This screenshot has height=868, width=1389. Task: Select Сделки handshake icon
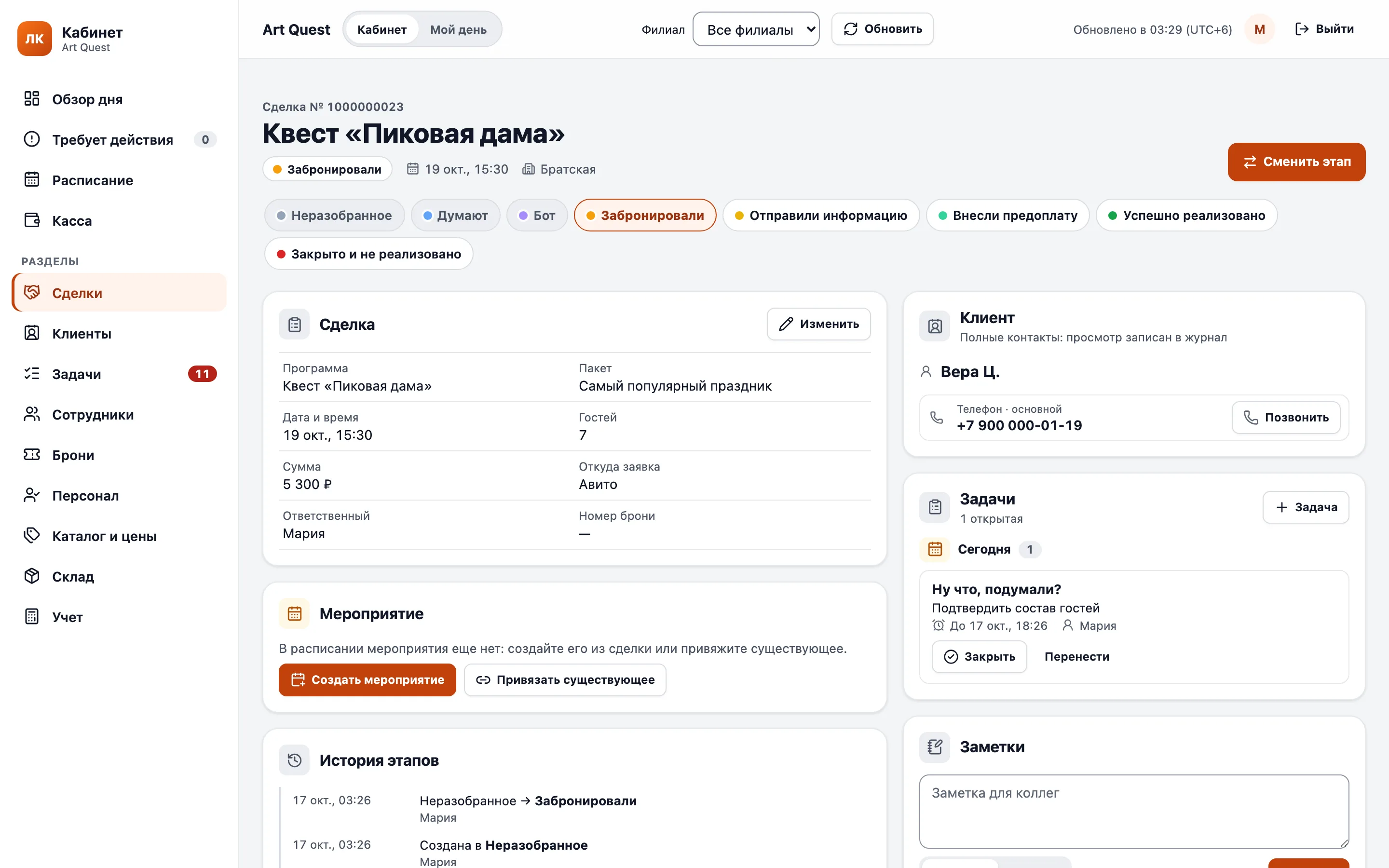tap(31, 293)
